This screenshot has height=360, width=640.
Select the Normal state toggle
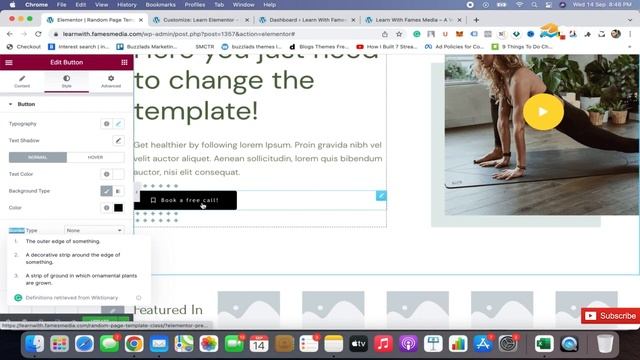[38, 157]
